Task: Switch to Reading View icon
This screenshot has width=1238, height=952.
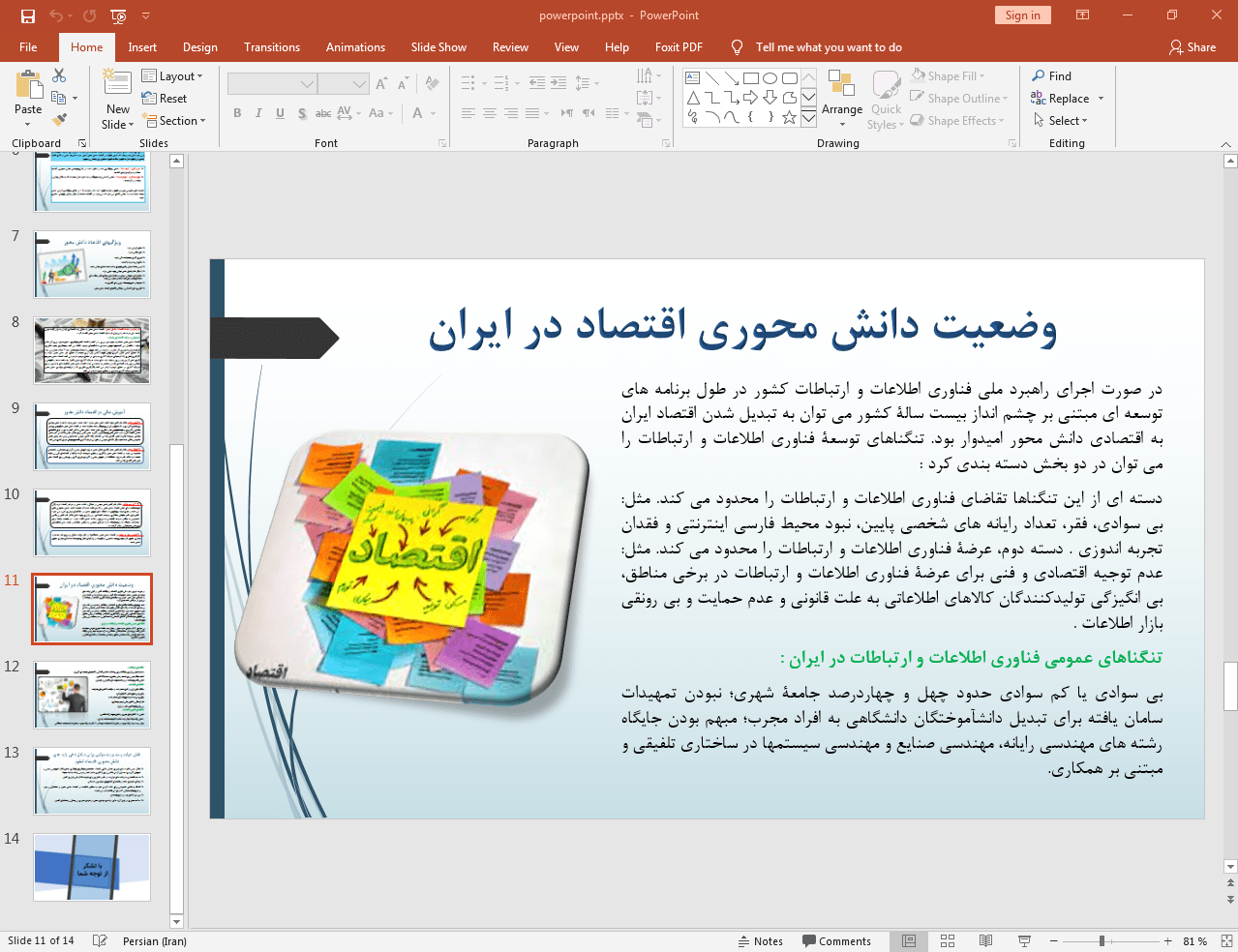Action: [985, 940]
